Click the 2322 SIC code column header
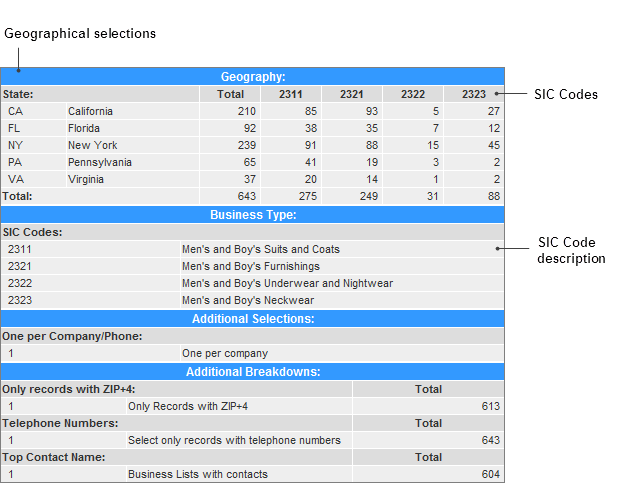 413,94
